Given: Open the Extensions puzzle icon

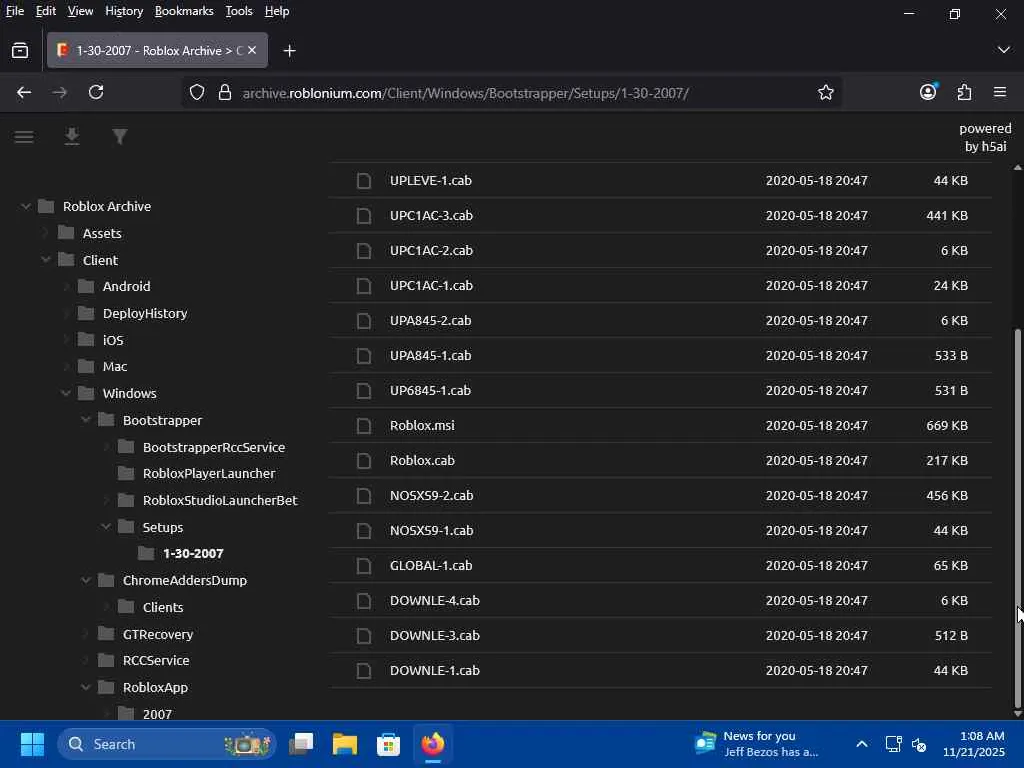Looking at the screenshot, I should click(964, 92).
